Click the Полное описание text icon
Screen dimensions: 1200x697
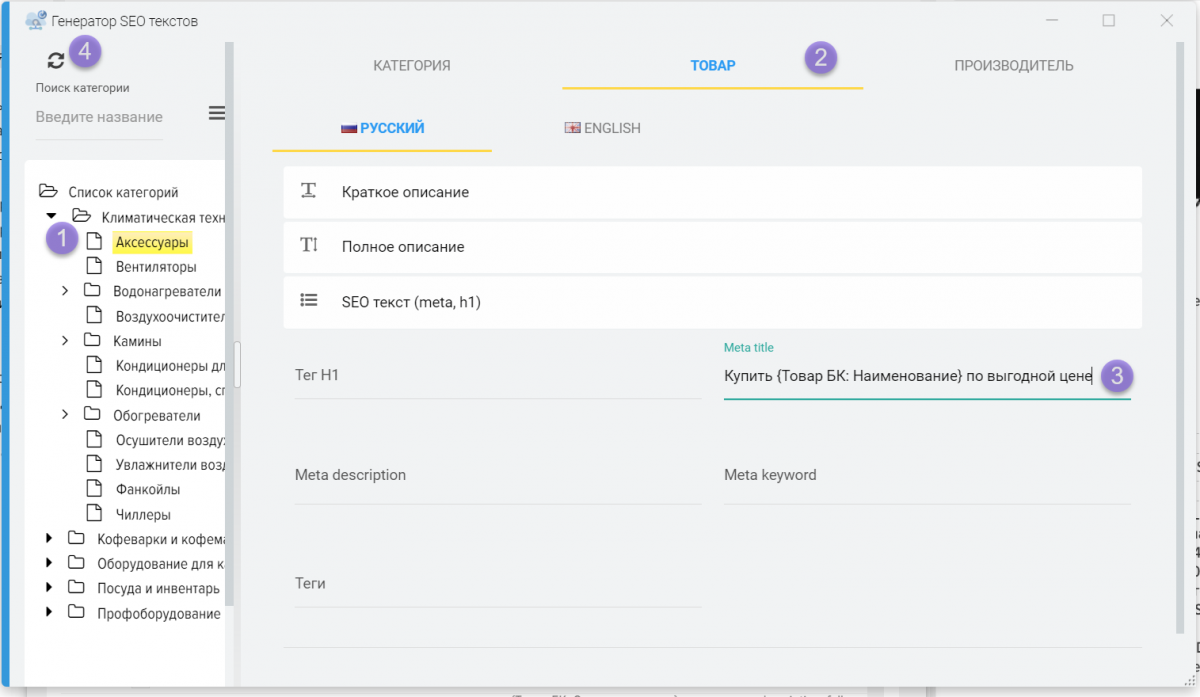click(309, 245)
